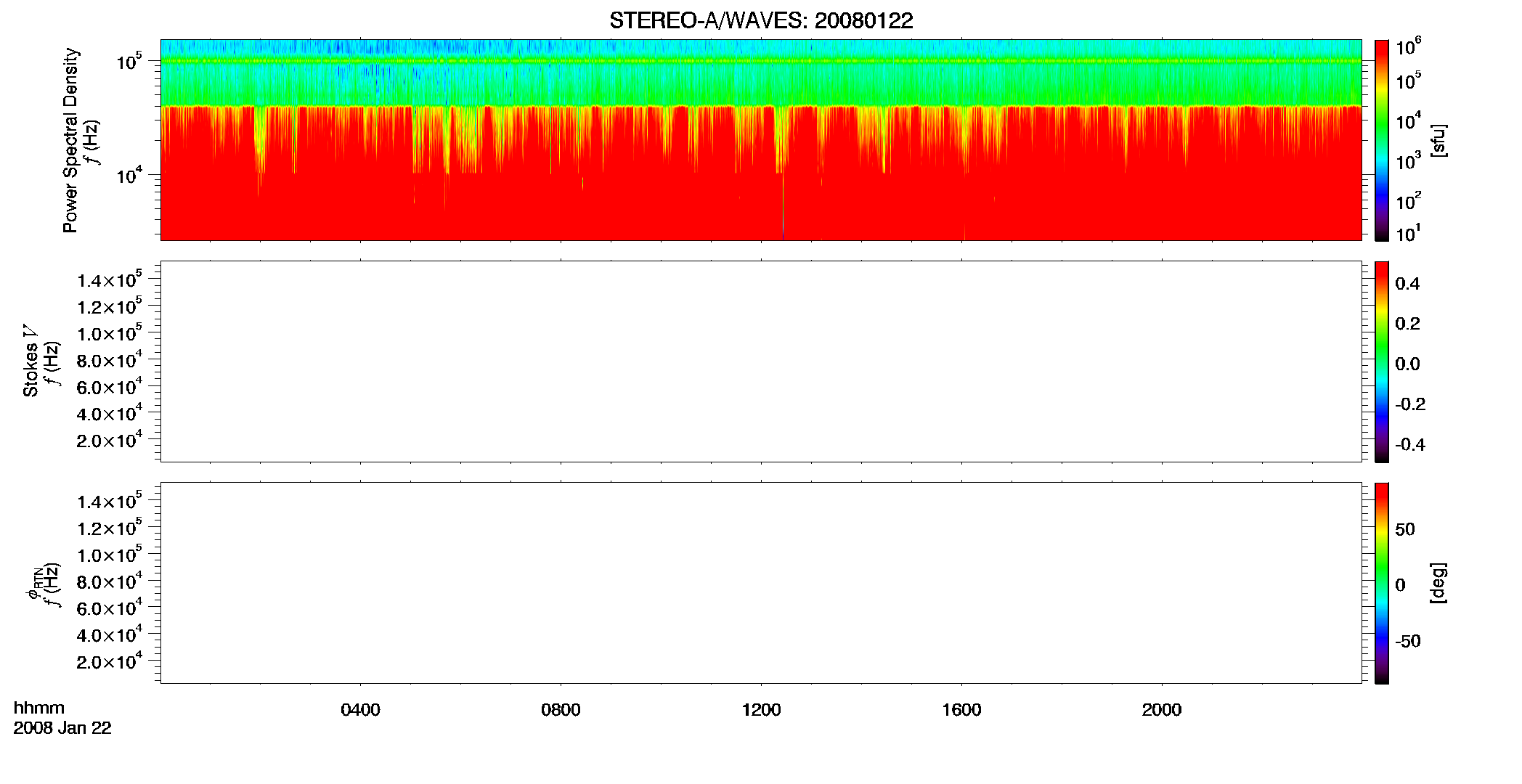The width and height of the screenshot is (1522, 784).
Task: Click the 1600 time tick label
Action: click(961, 710)
